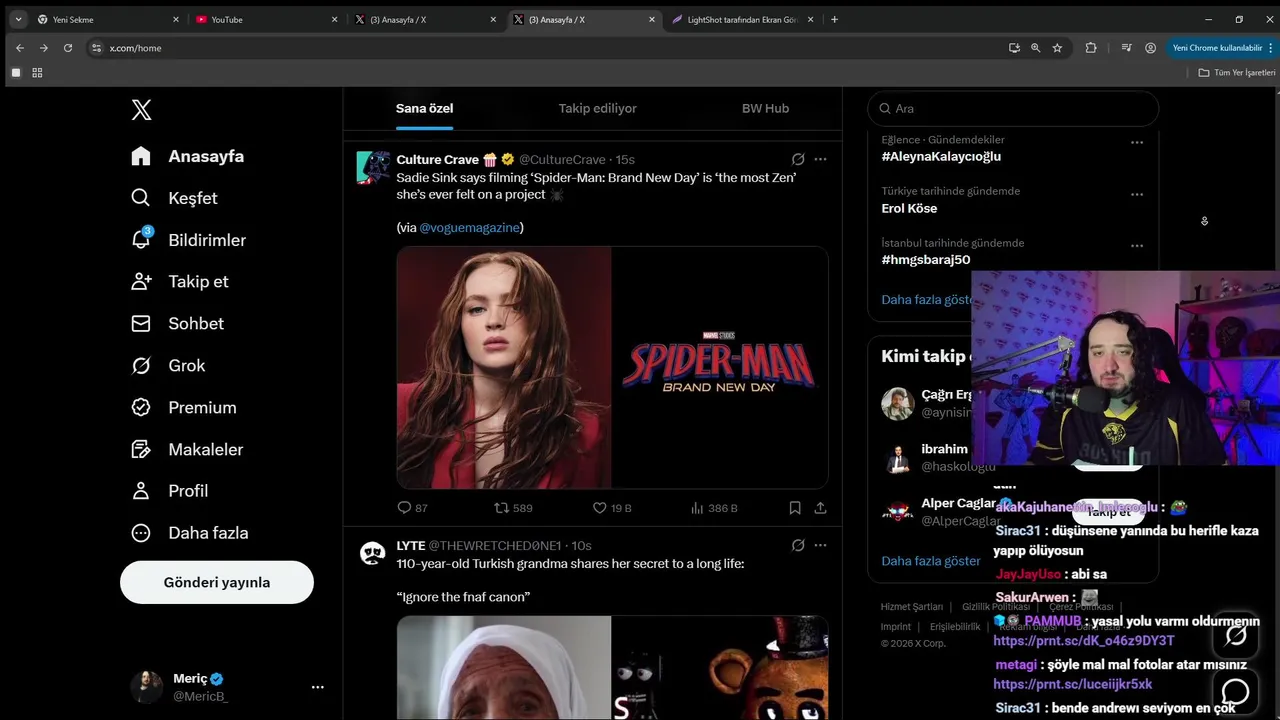Open floating chat bubble button
Viewport: 1280px width, 720px height.
click(x=1236, y=691)
